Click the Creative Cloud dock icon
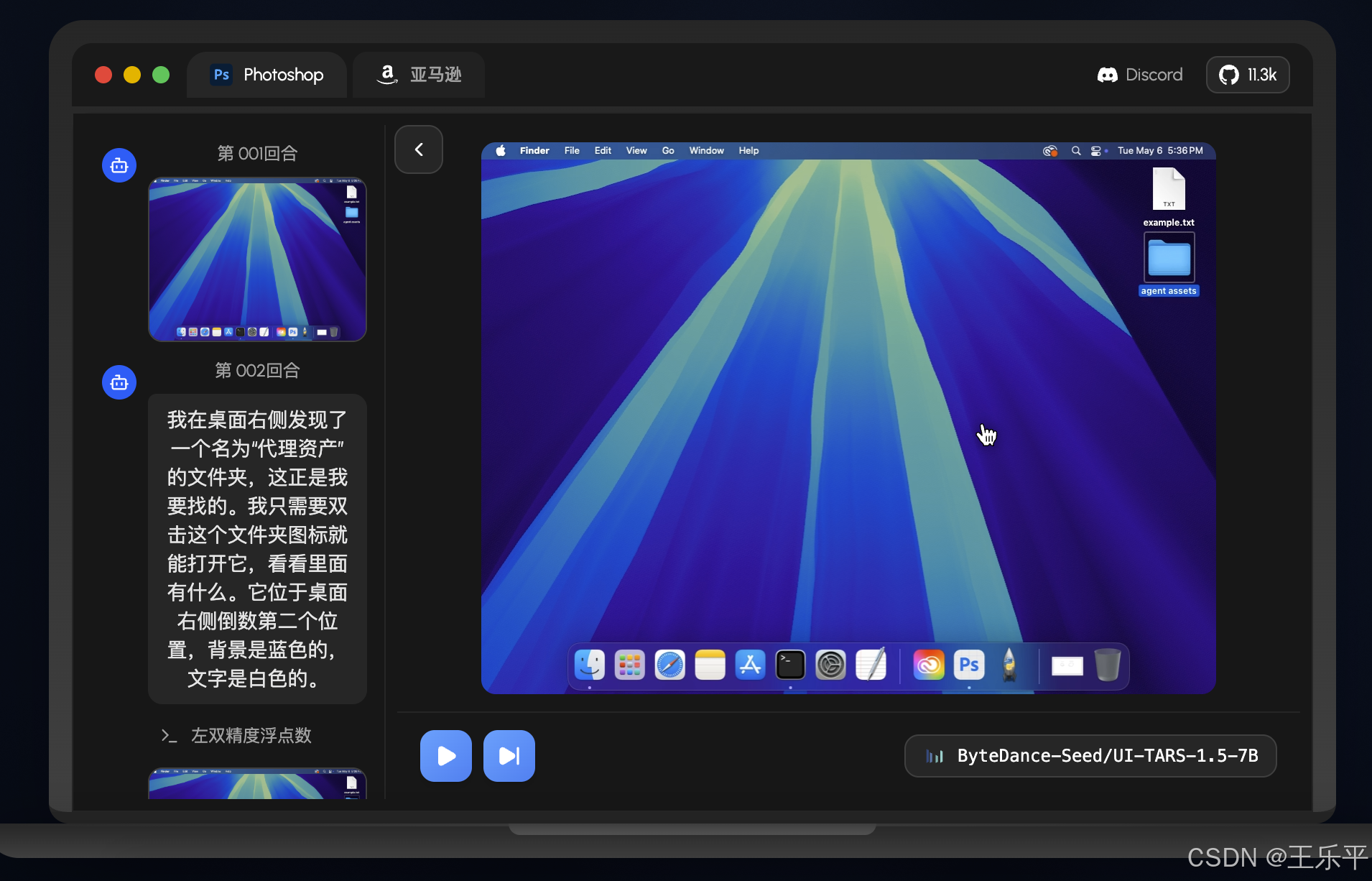 point(927,665)
